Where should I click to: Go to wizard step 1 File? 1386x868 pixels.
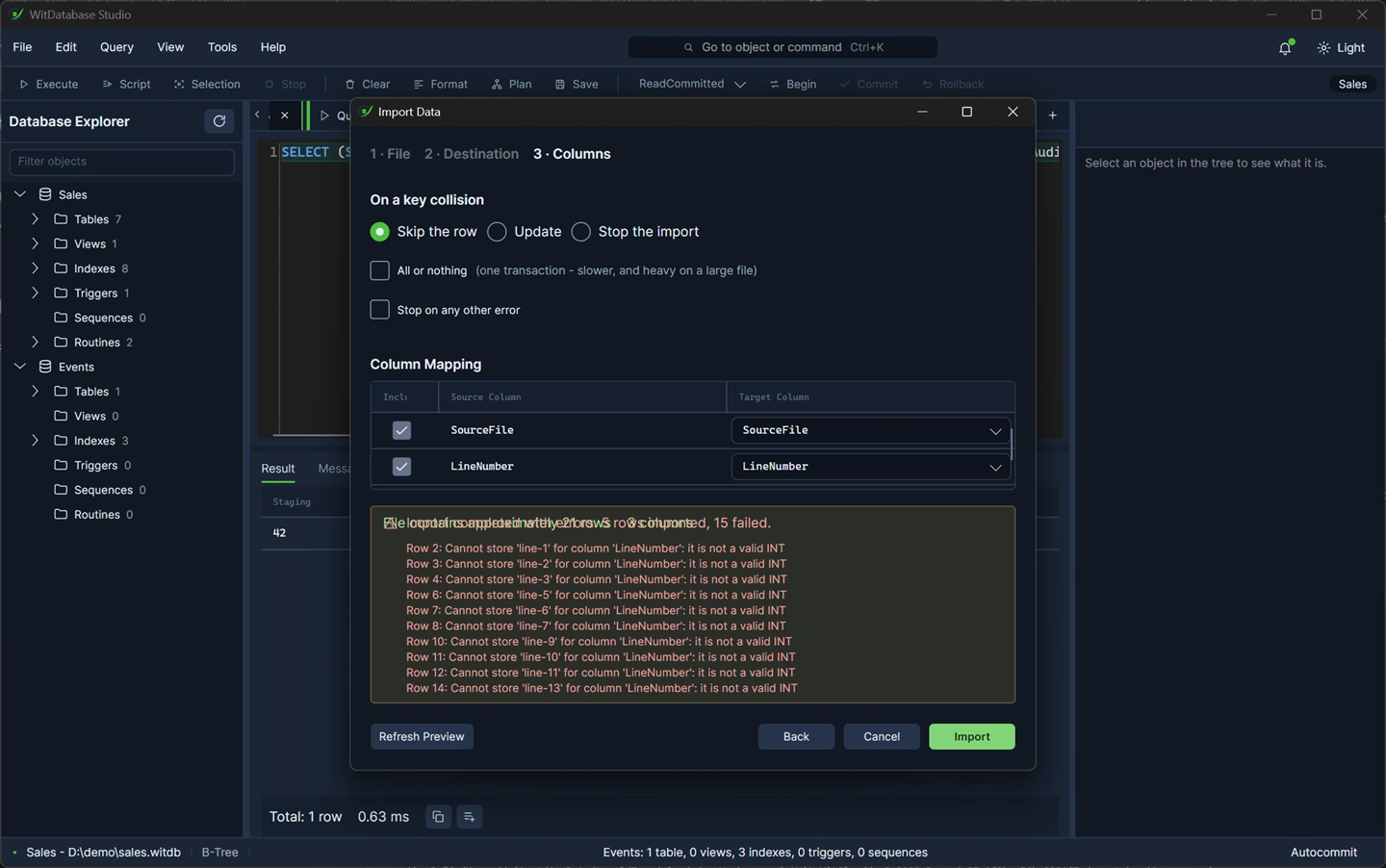point(390,154)
